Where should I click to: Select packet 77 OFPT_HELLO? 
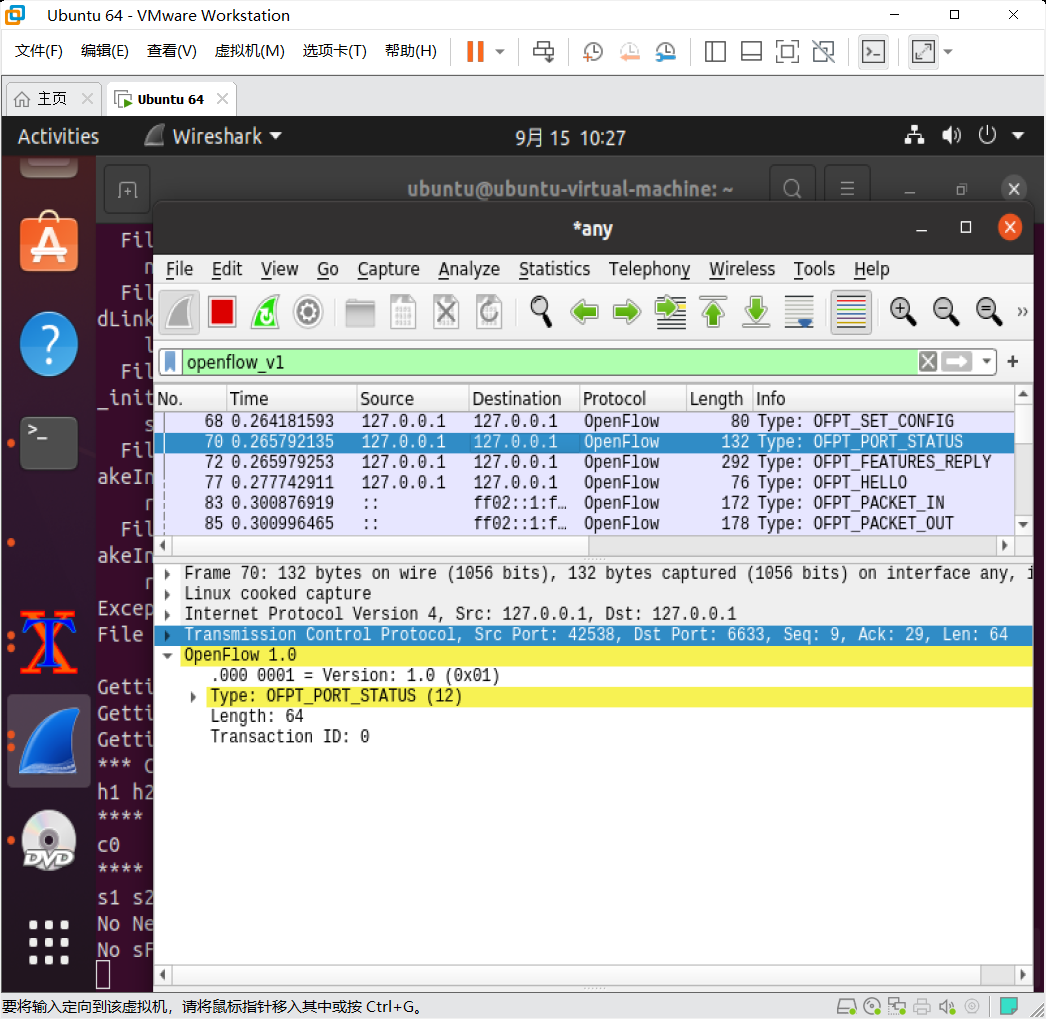click(584, 483)
